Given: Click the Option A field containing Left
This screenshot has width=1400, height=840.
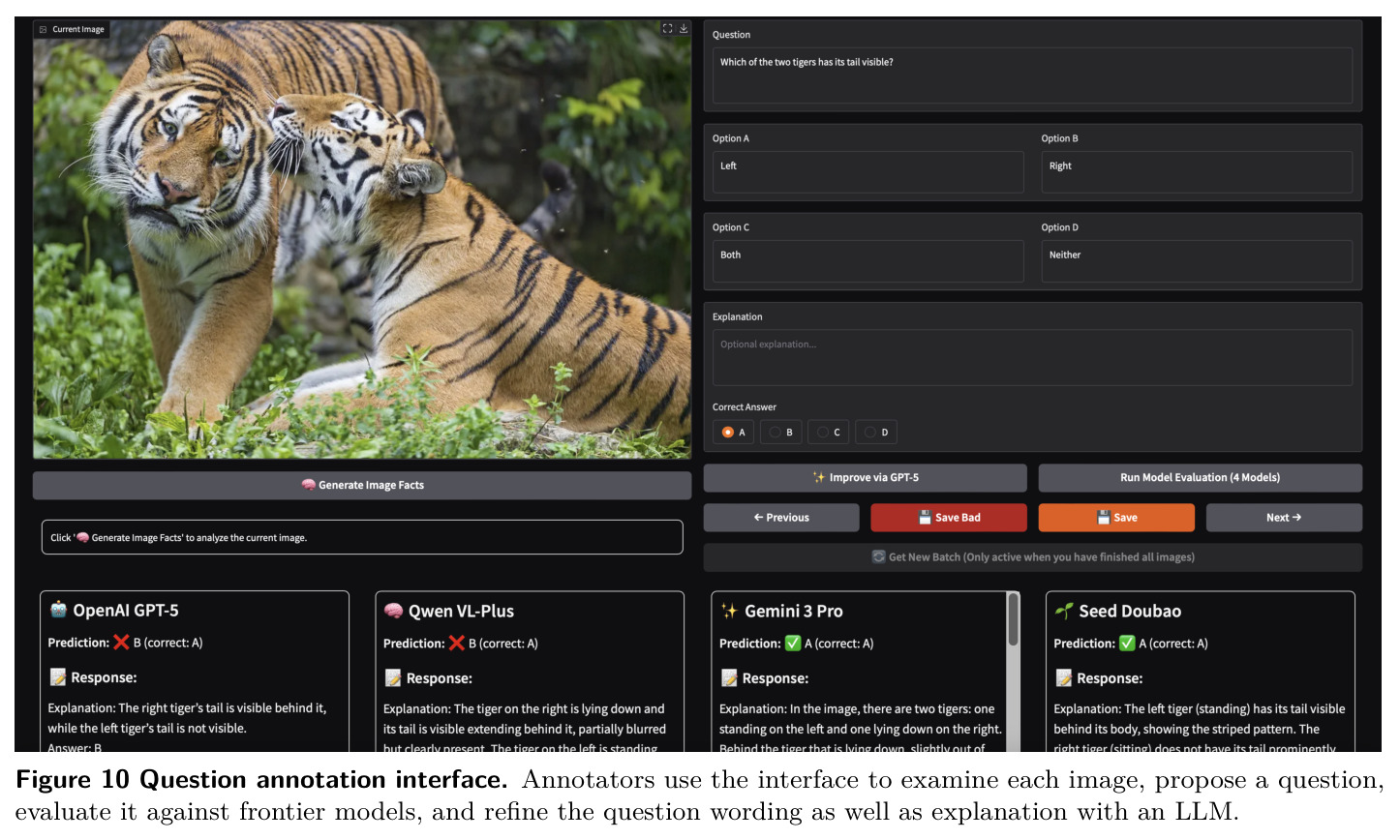Looking at the screenshot, I should 868,172.
